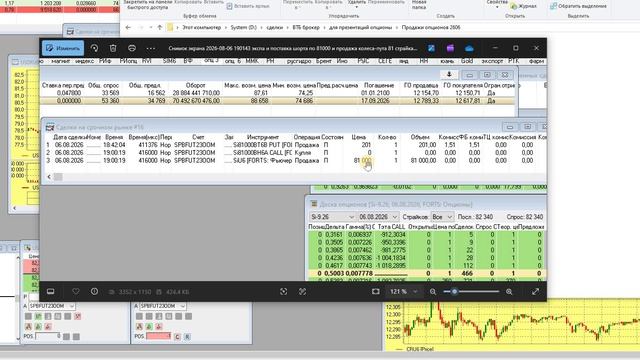Click the fit-to-window icon beside zoom percent
Viewport: 640px width, 360px height.
point(376,291)
